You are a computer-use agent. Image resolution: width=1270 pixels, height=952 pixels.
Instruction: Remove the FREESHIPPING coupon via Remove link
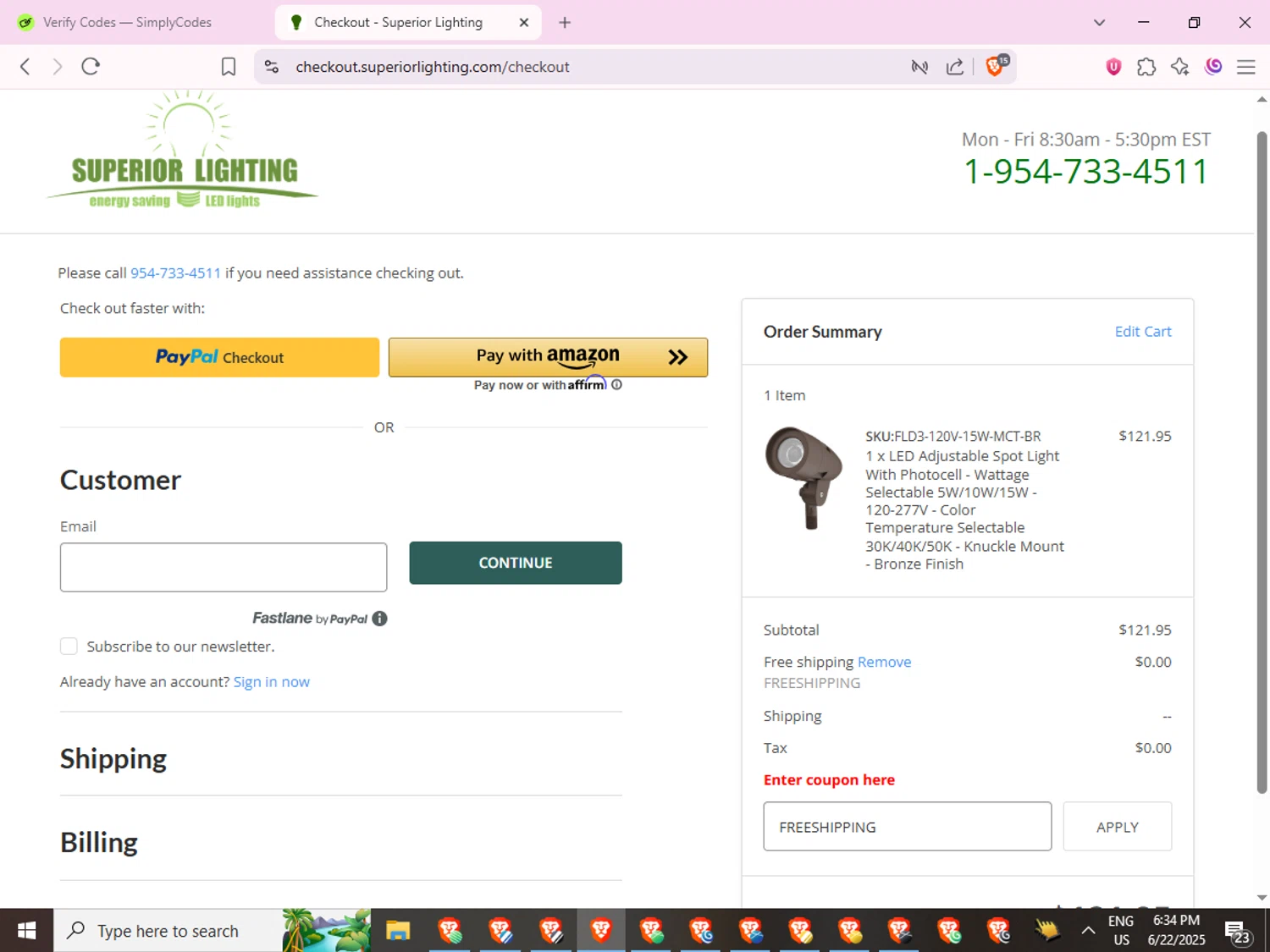[x=884, y=662]
